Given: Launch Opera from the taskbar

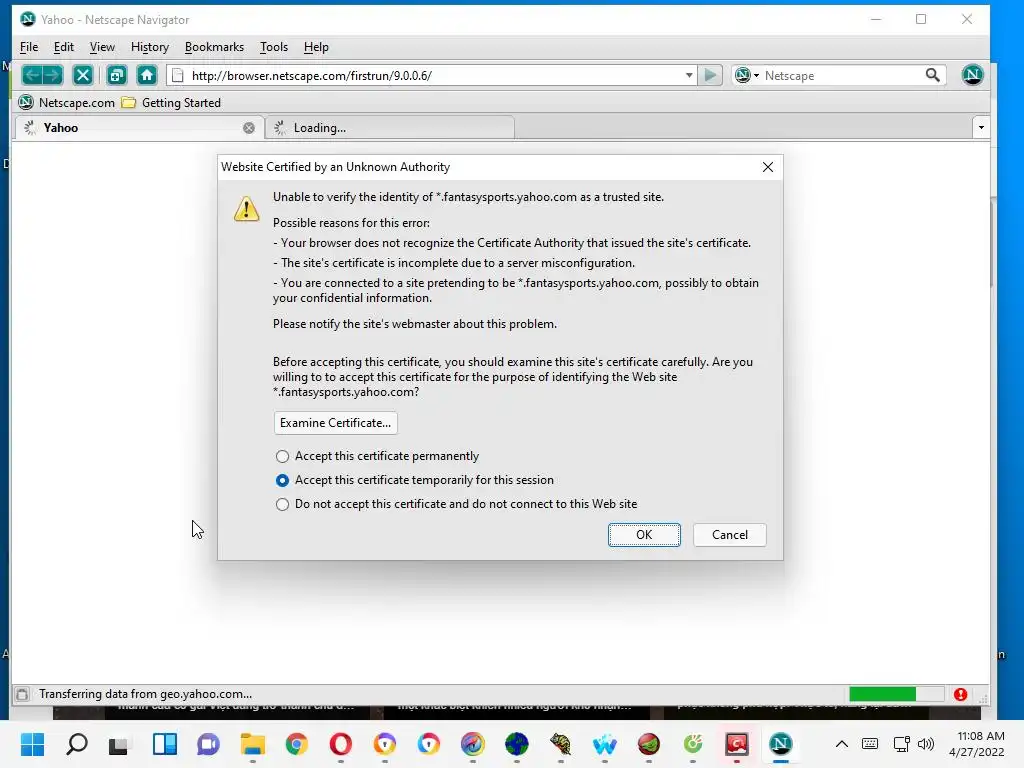Looking at the screenshot, I should point(340,744).
